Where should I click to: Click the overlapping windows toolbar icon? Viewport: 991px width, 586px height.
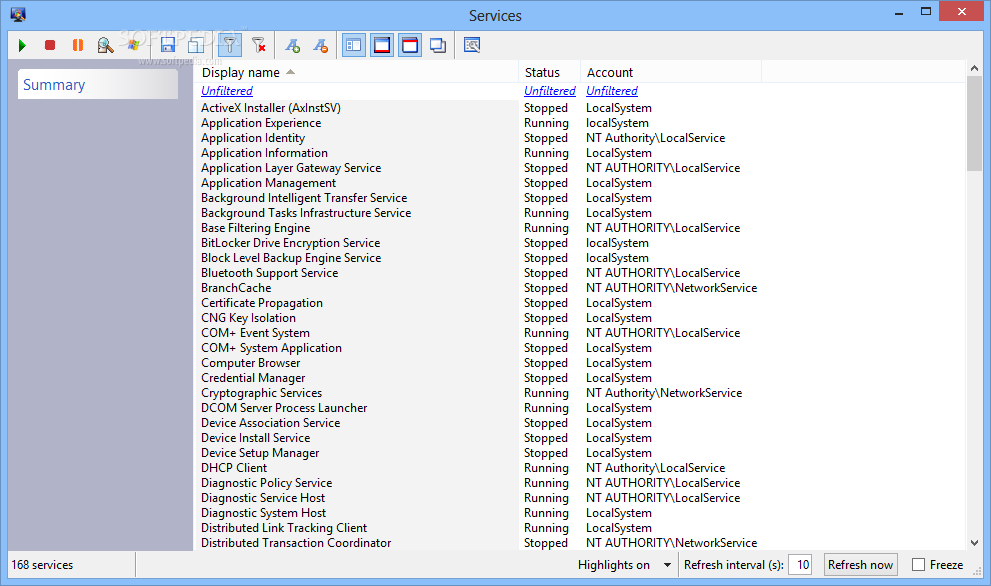click(438, 46)
